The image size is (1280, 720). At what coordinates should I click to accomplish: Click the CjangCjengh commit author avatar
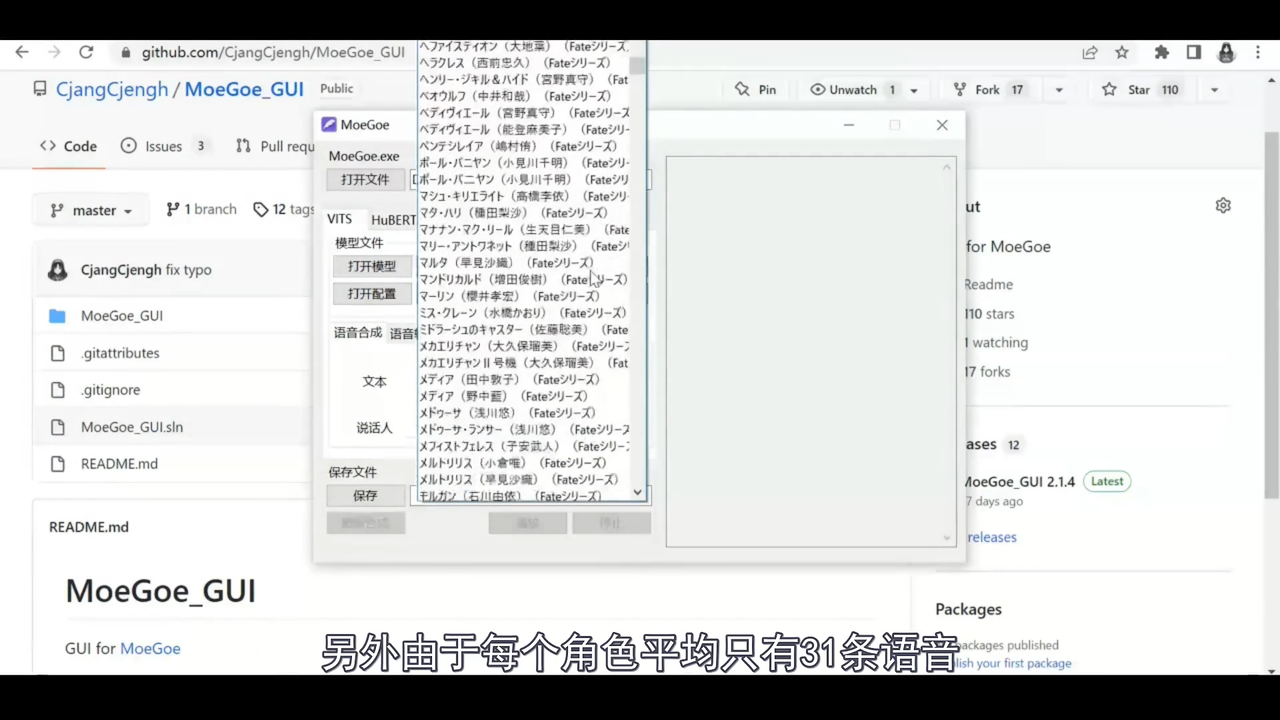coord(58,270)
